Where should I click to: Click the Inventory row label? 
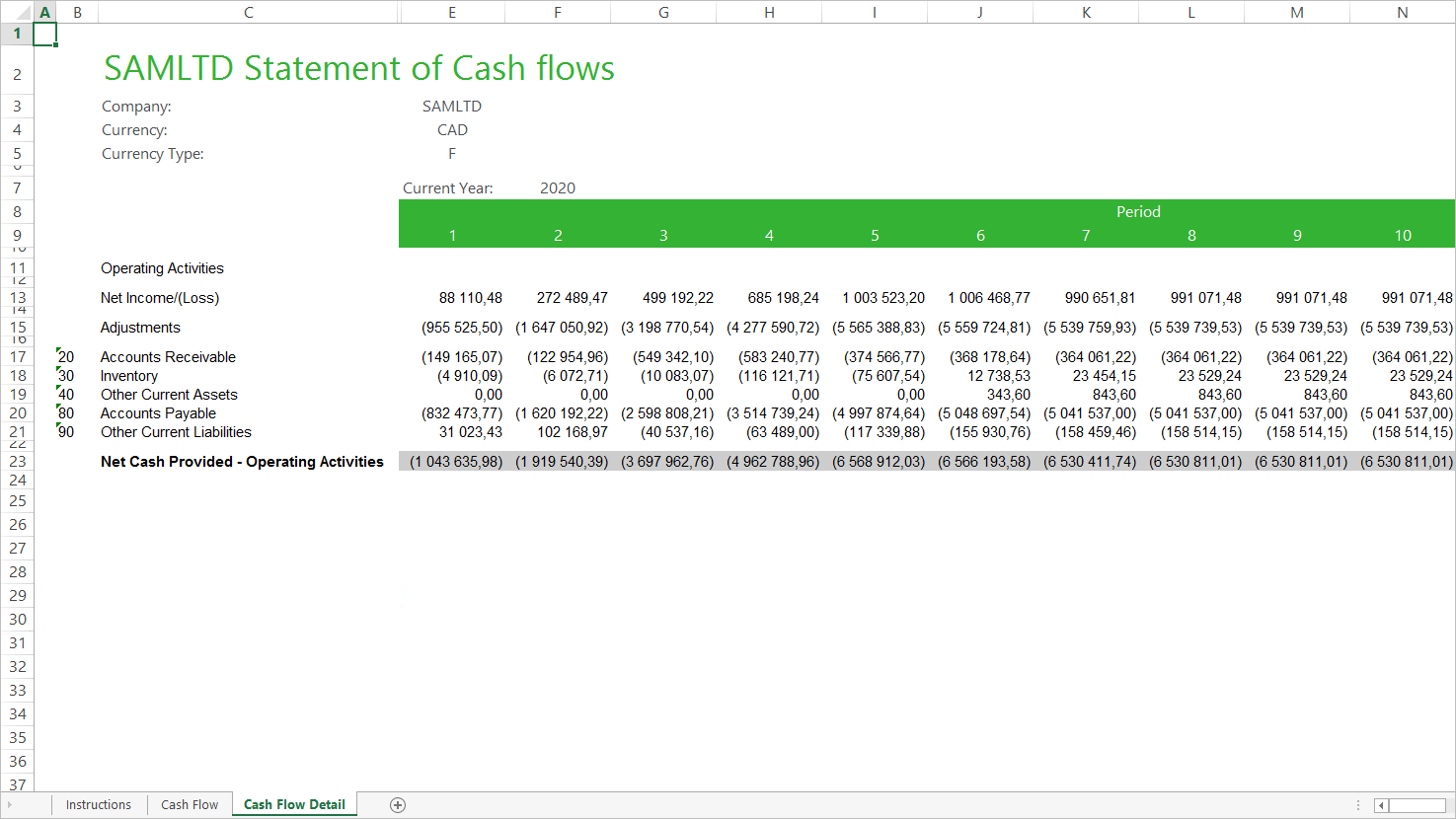pyautogui.click(x=128, y=376)
